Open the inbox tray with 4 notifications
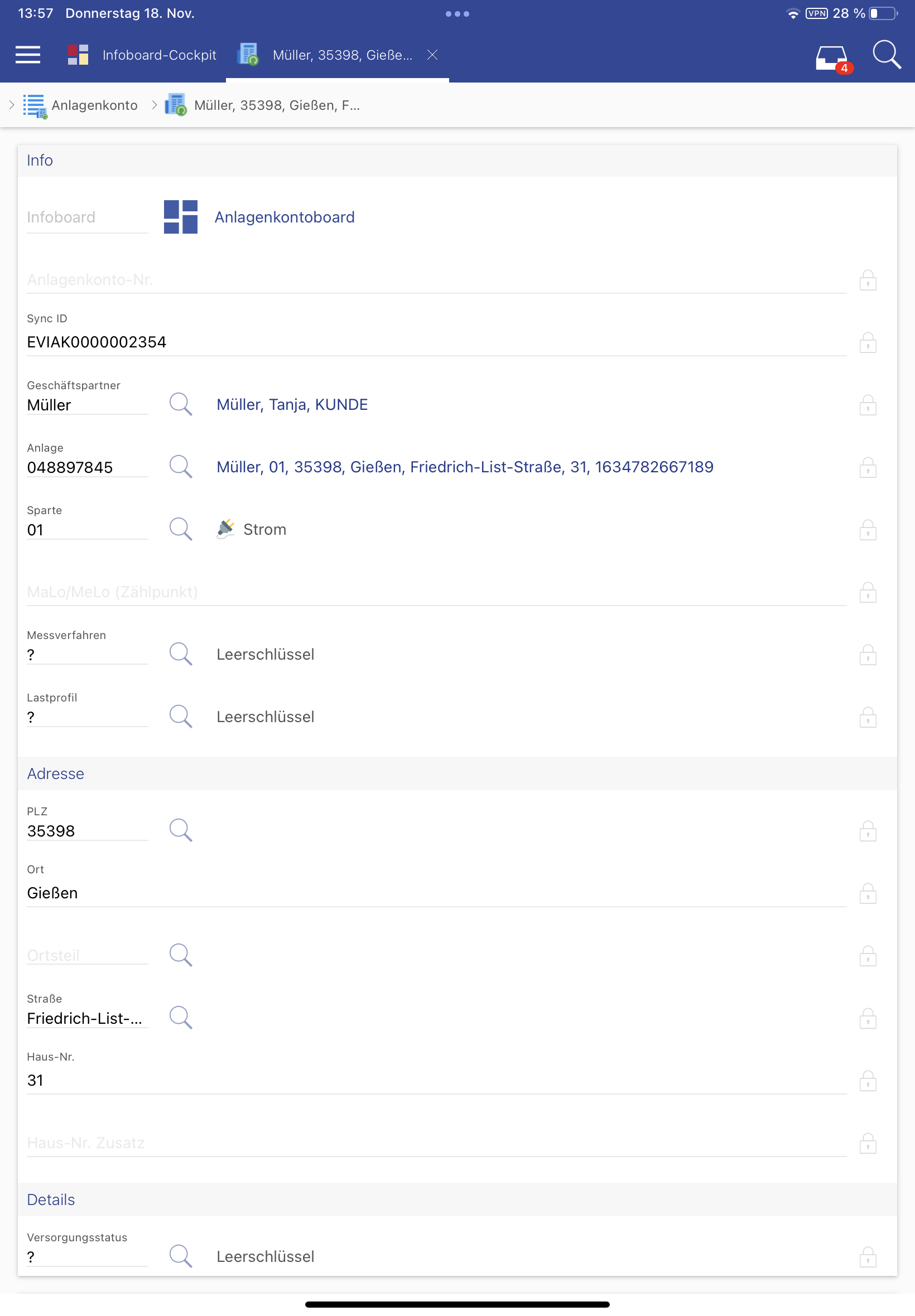 (831, 57)
